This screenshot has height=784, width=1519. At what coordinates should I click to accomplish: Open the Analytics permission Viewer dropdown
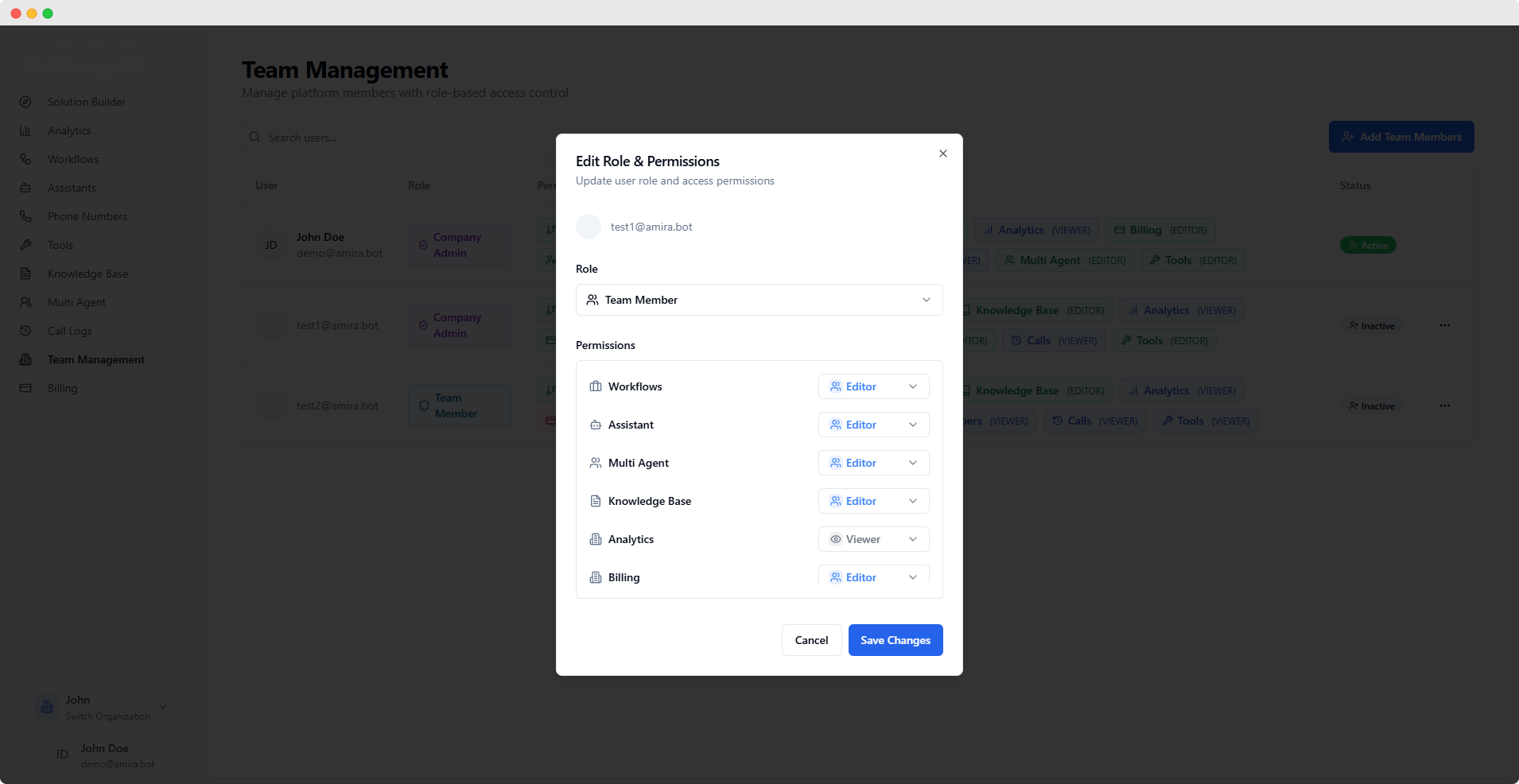coord(872,538)
